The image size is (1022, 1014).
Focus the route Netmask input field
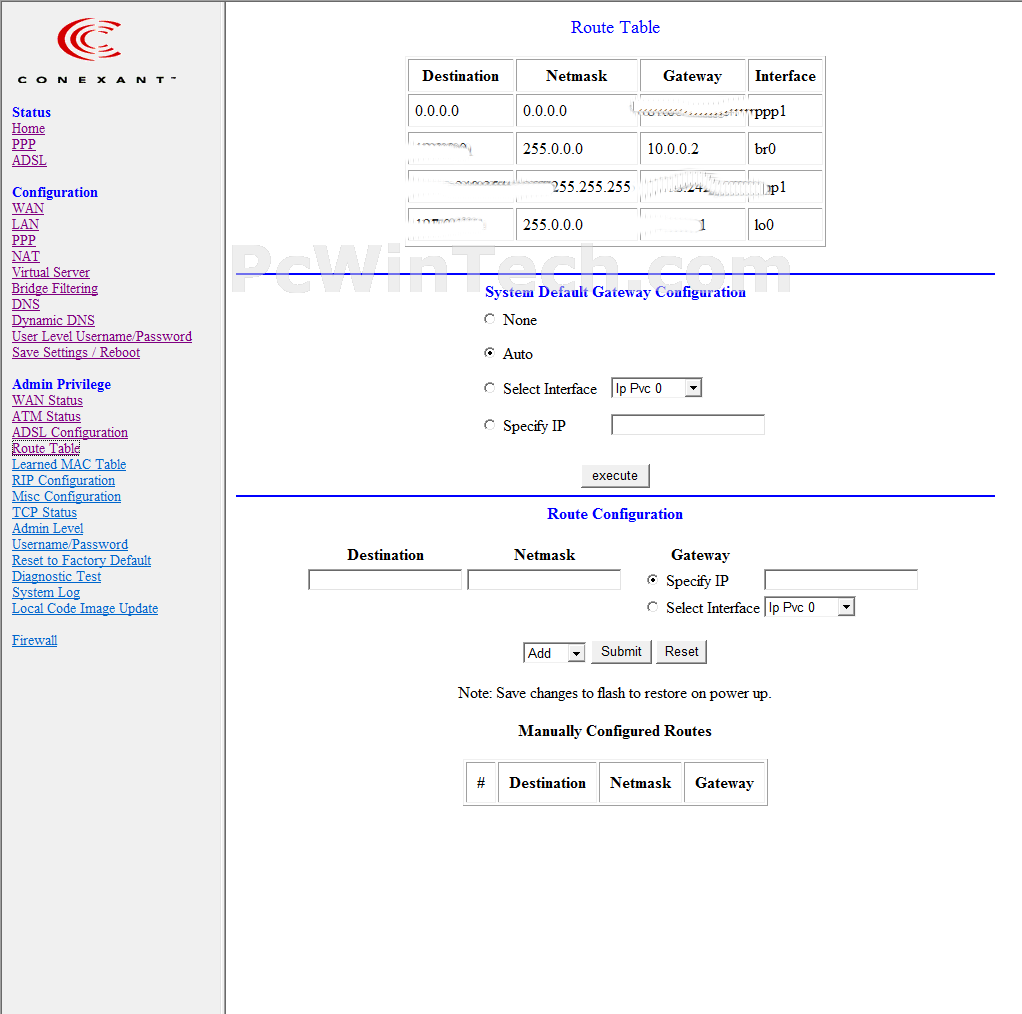[544, 579]
